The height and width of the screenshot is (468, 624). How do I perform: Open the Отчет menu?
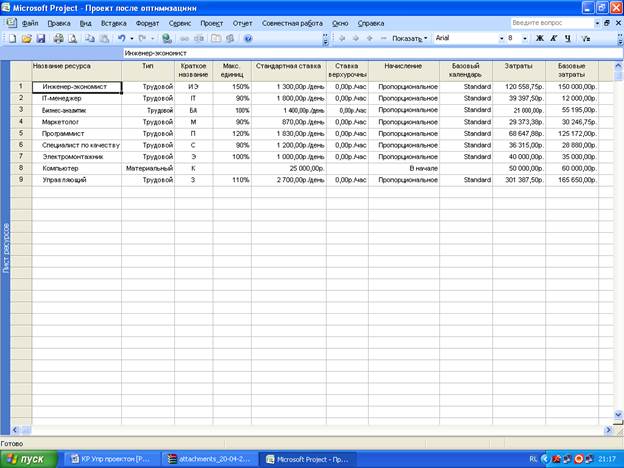click(x=242, y=21)
